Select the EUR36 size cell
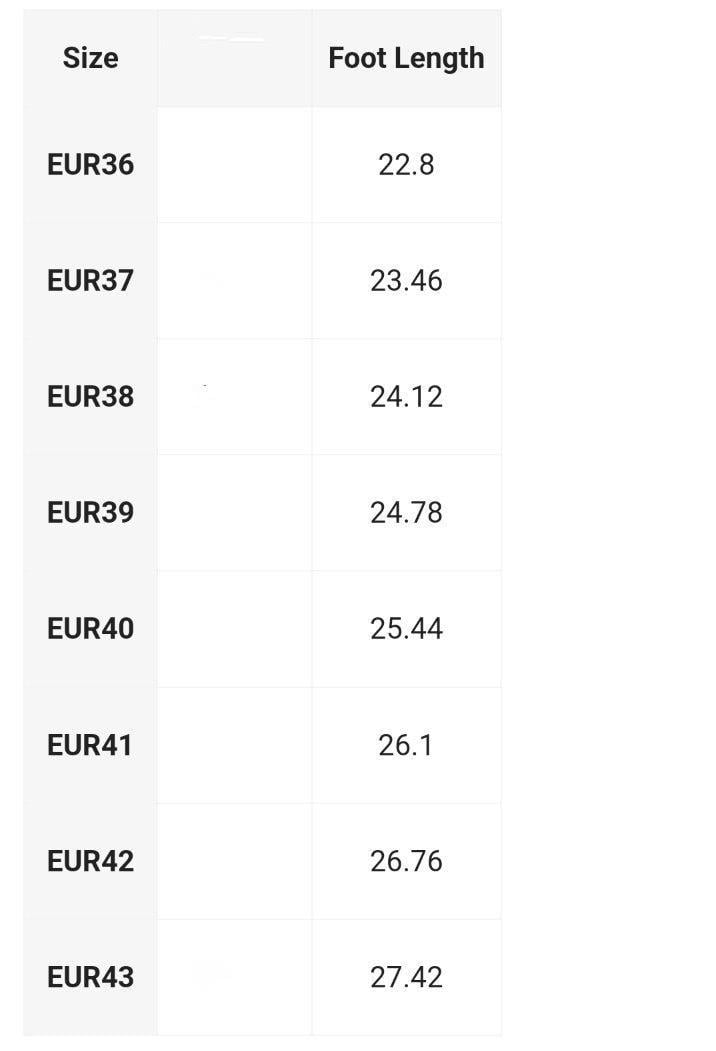This screenshot has height=1051, width=716. 90,165
